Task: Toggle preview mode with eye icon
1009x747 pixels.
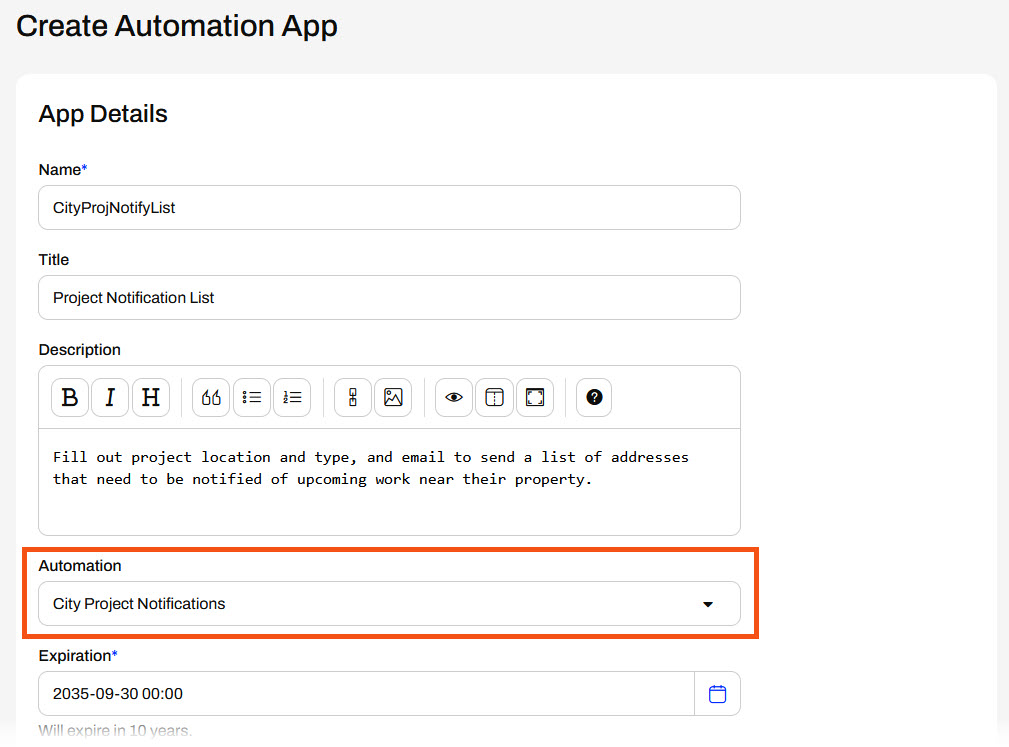Action: tap(454, 397)
